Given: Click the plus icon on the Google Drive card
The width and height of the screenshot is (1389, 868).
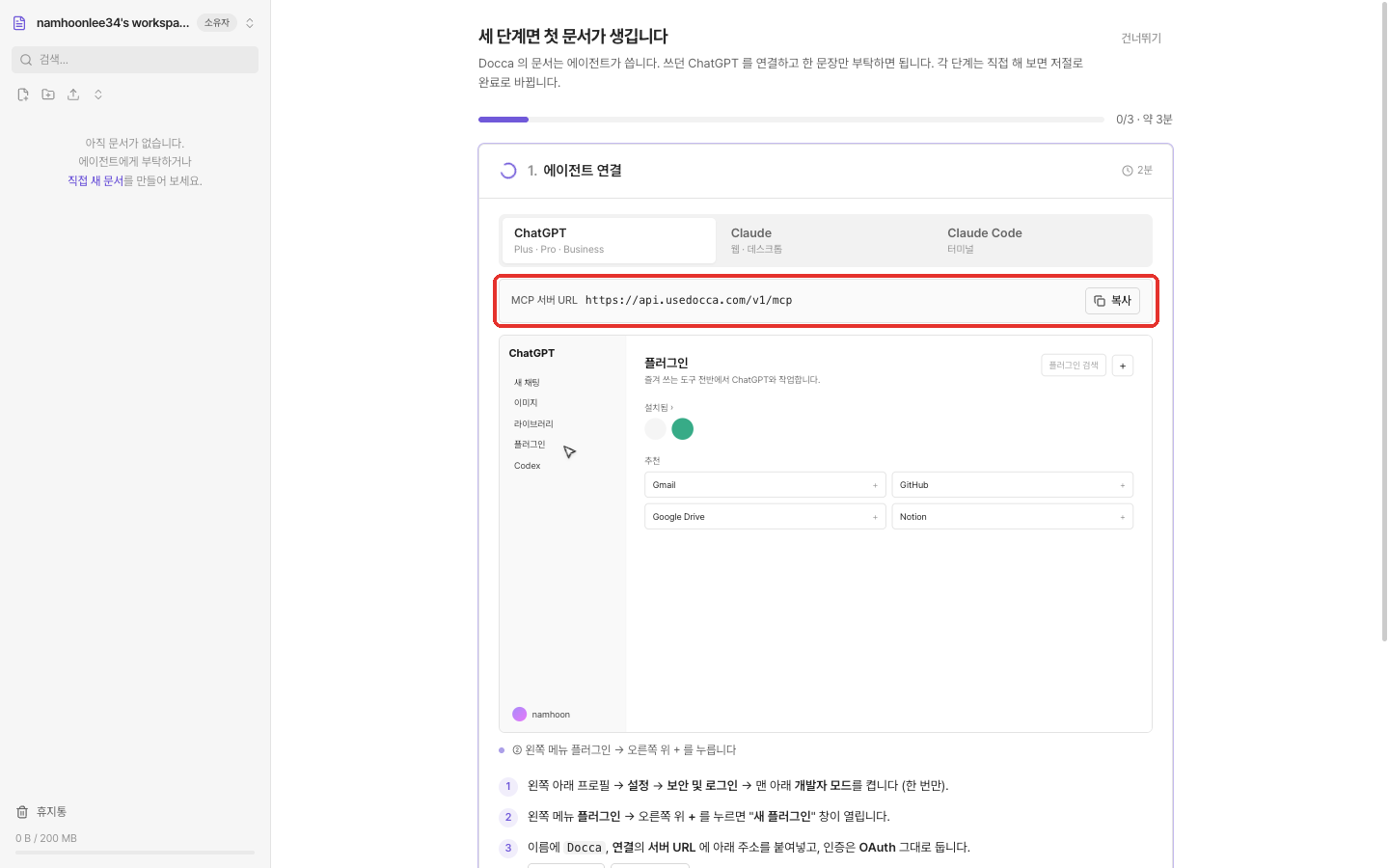Looking at the screenshot, I should click(x=875, y=517).
